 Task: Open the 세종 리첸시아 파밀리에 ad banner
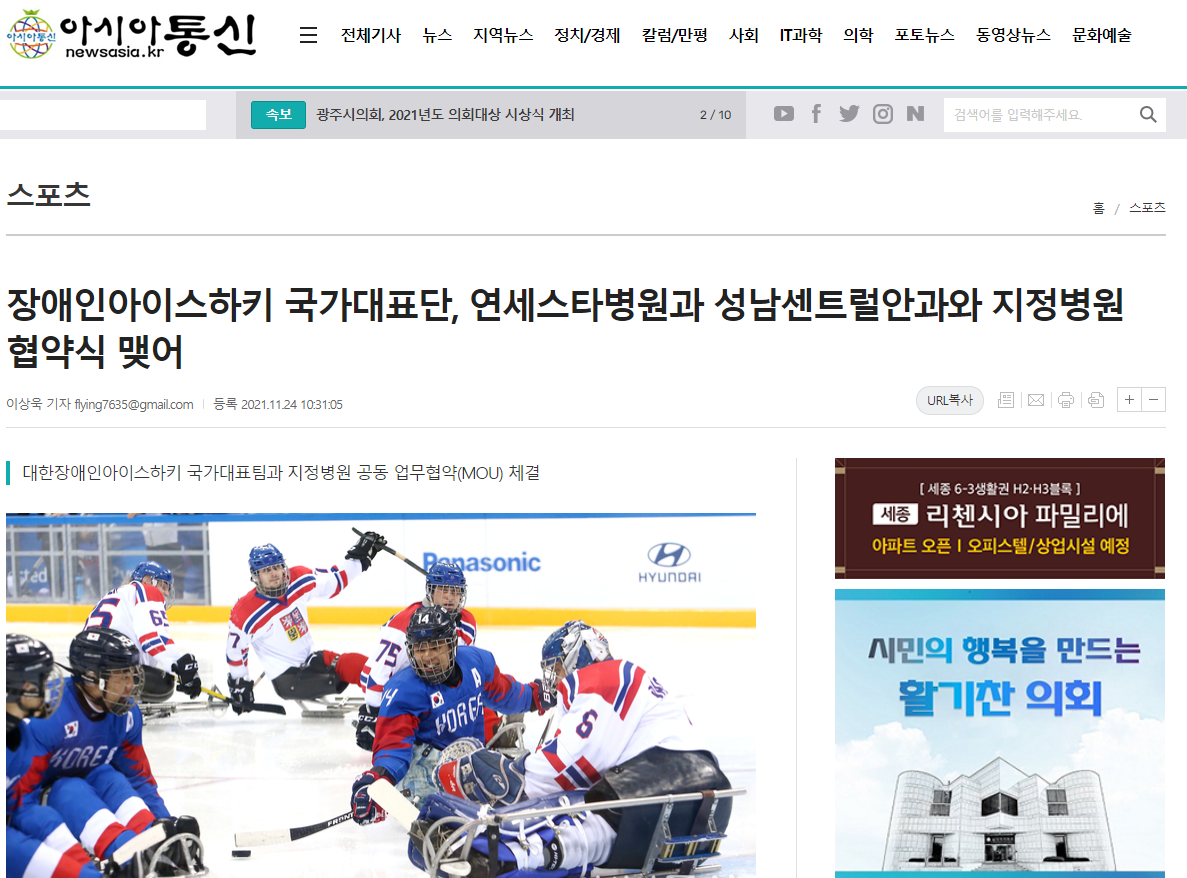coord(999,518)
